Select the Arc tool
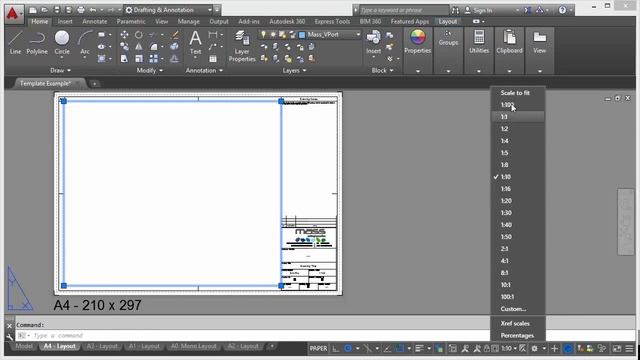 click(x=85, y=42)
